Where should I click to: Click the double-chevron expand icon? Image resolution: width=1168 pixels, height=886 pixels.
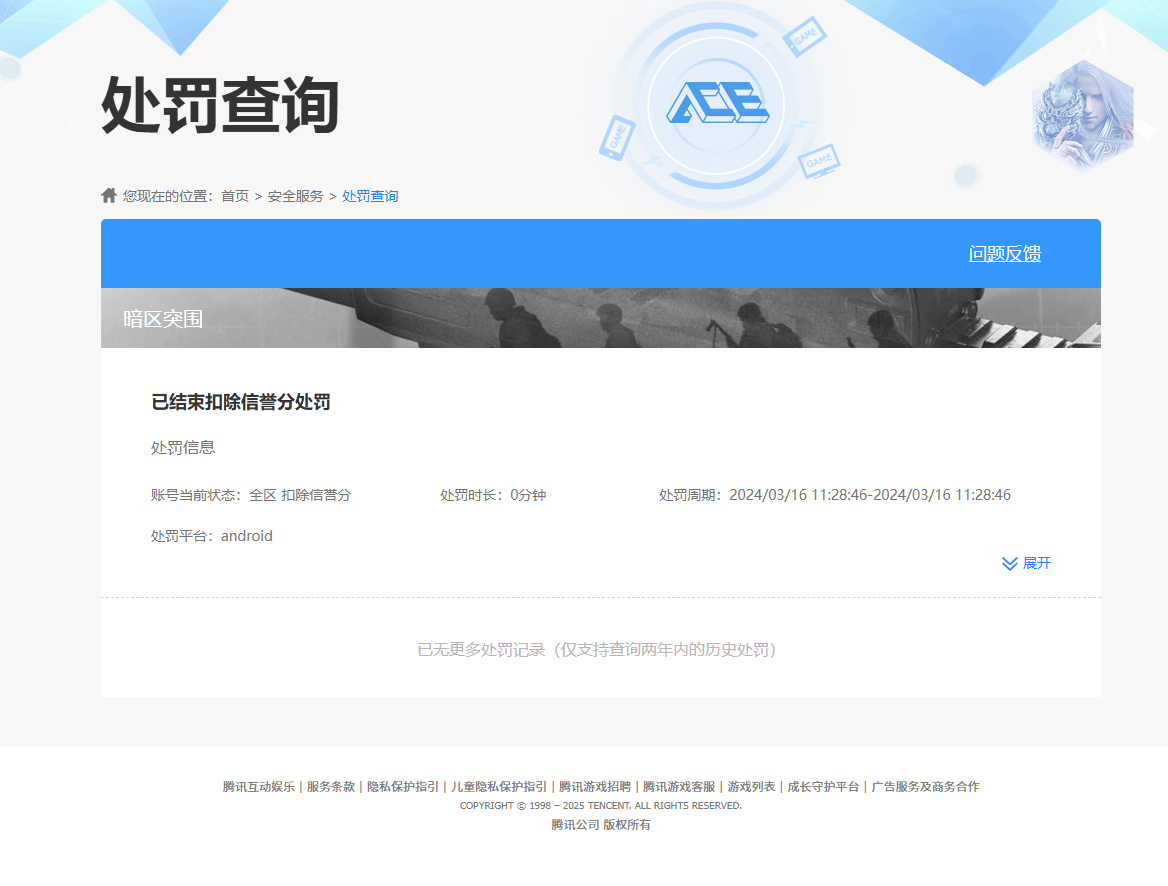point(1009,564)
